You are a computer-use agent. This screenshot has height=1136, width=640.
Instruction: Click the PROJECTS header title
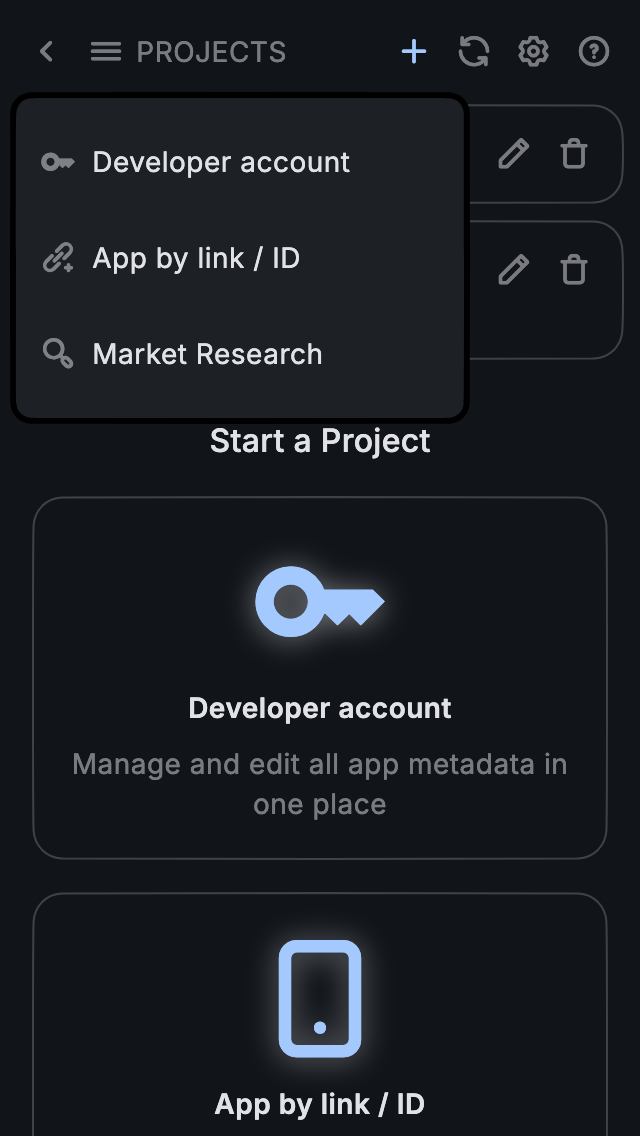tap(211, 52)
